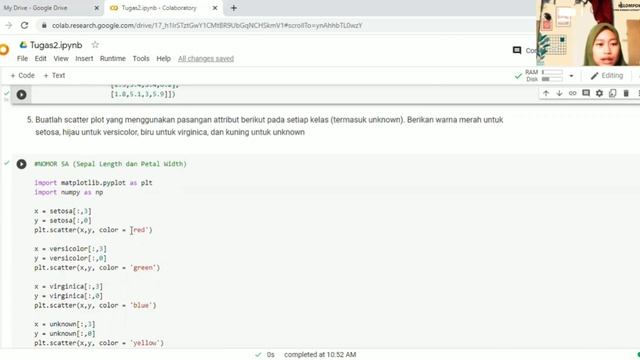Screen dimensions: 640x360
Task: Move the cell down with the arrow icon
Action: coord(559,93)
